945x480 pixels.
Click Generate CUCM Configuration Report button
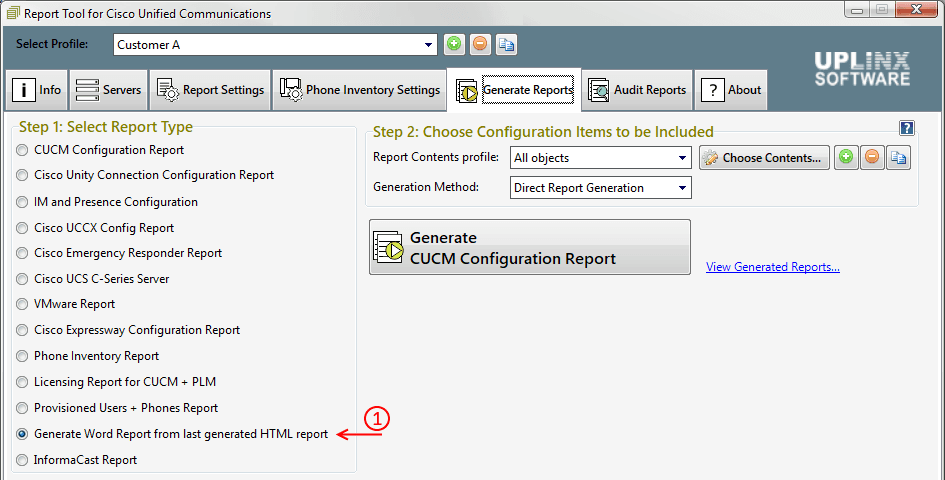point(530,247)
